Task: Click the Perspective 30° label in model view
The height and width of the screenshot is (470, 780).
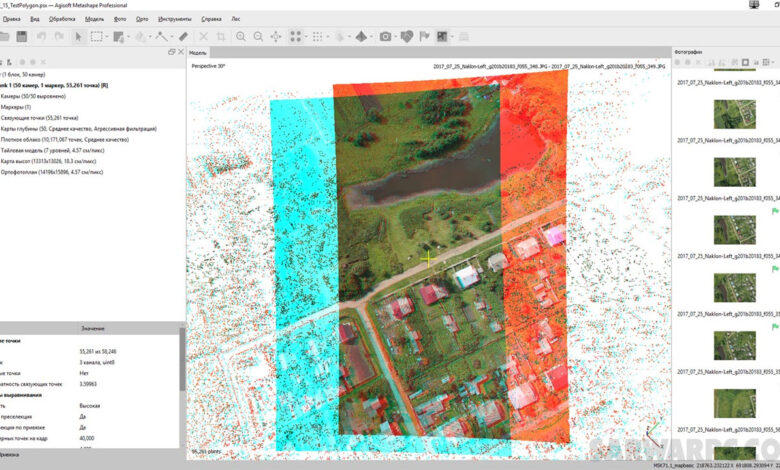Action: [208, 66]
